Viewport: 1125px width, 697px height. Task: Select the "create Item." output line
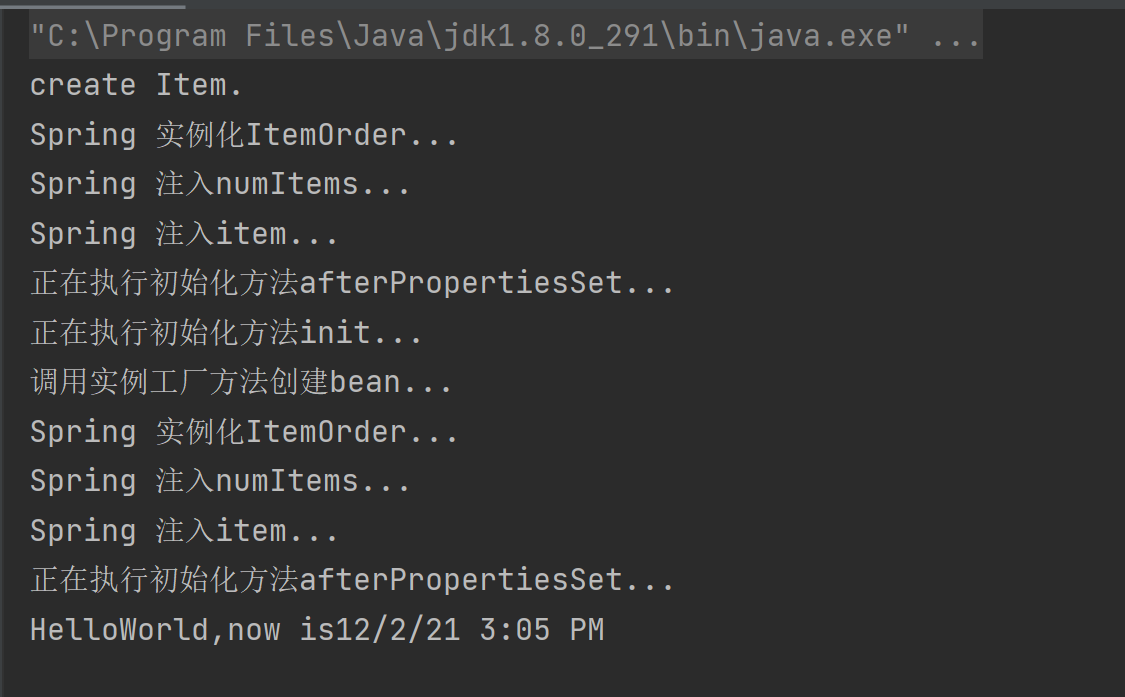click(136, 85)
